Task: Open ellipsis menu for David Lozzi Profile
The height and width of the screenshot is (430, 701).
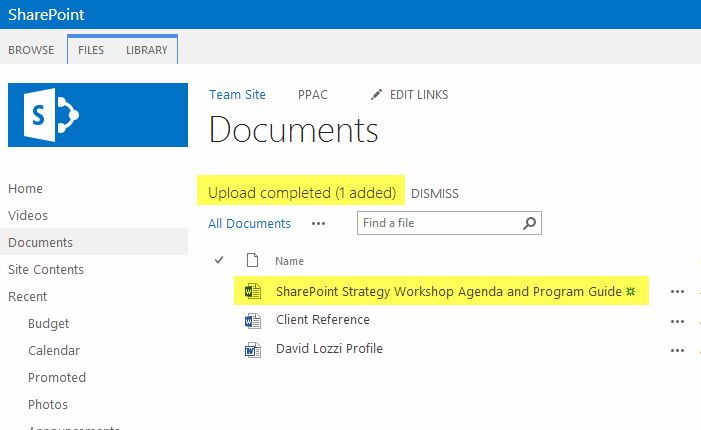Action: (x=677, y=350)
